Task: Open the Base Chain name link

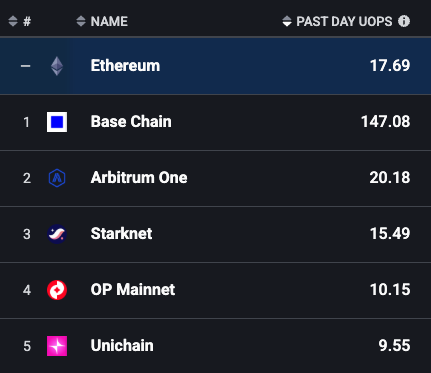Action: tap(131, 121)
